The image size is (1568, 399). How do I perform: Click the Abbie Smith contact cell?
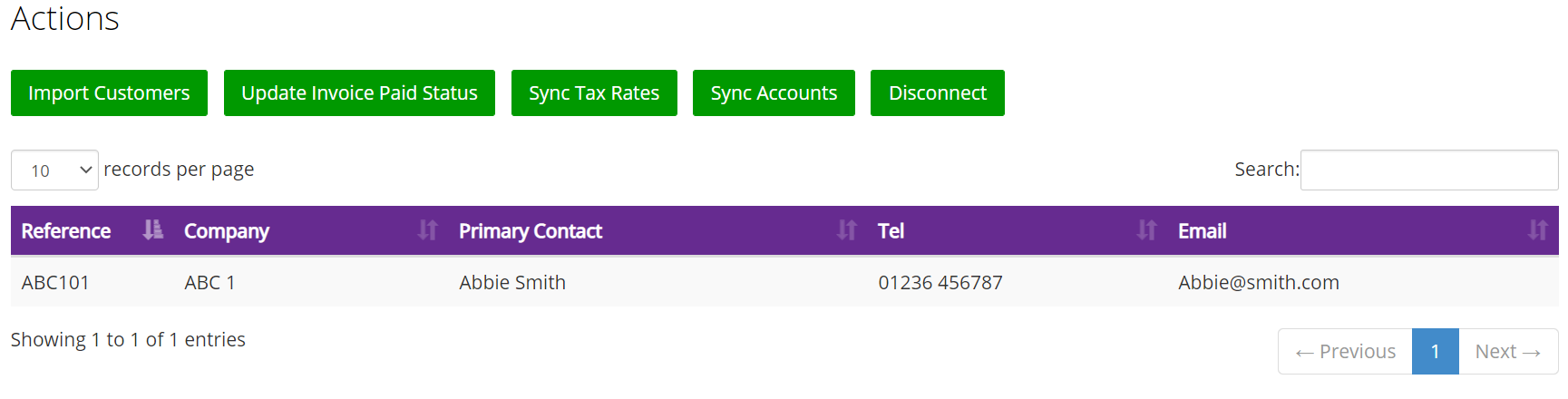click(x=512, y=282)
